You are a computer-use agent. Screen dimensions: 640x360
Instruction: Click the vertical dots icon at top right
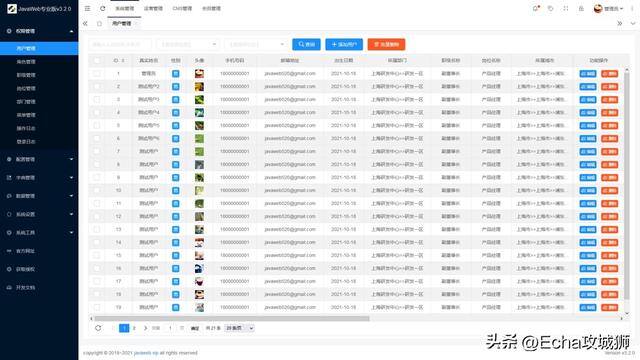point(632,8)
